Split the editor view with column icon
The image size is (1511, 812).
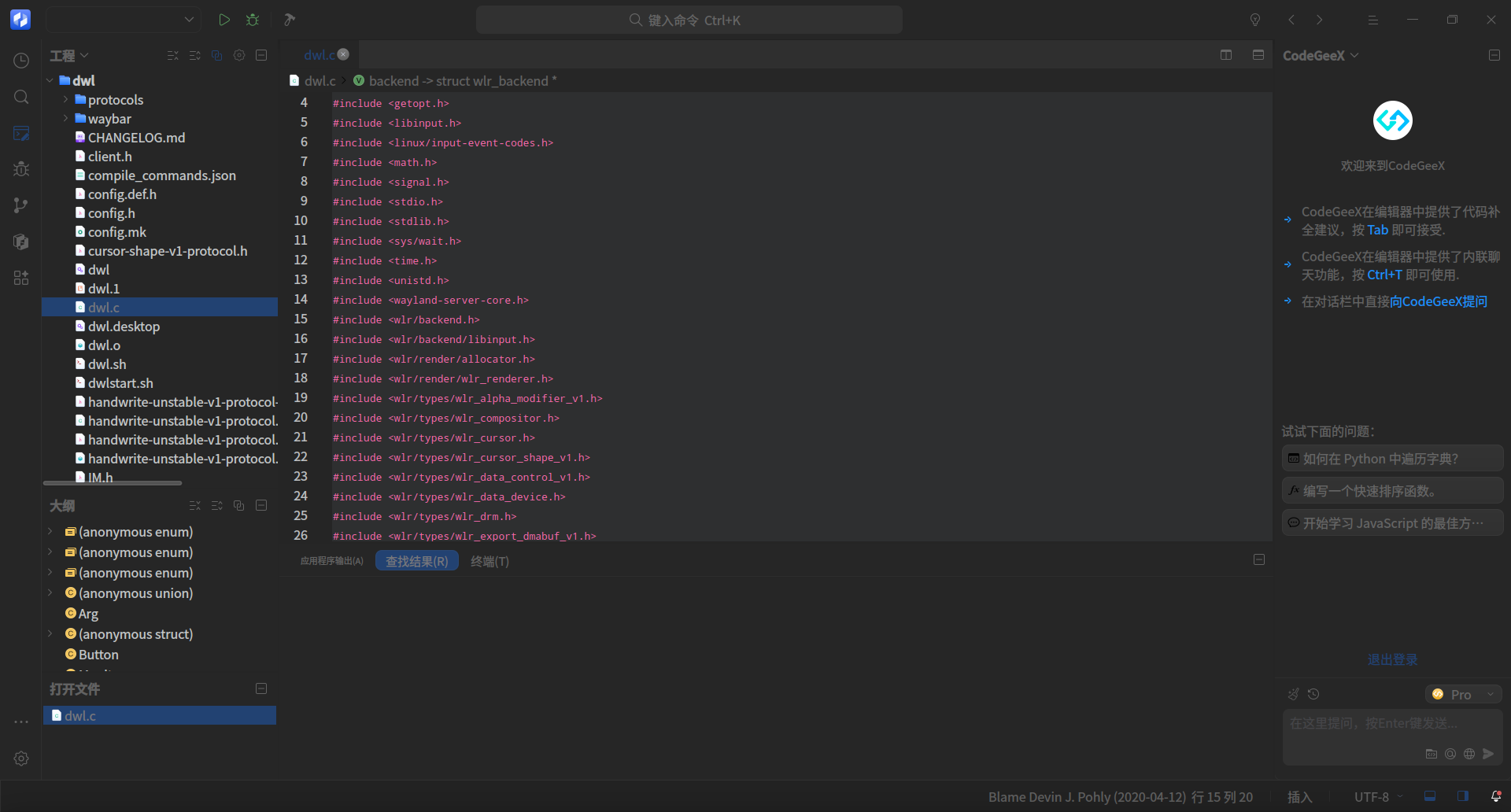coord(1226,54)
